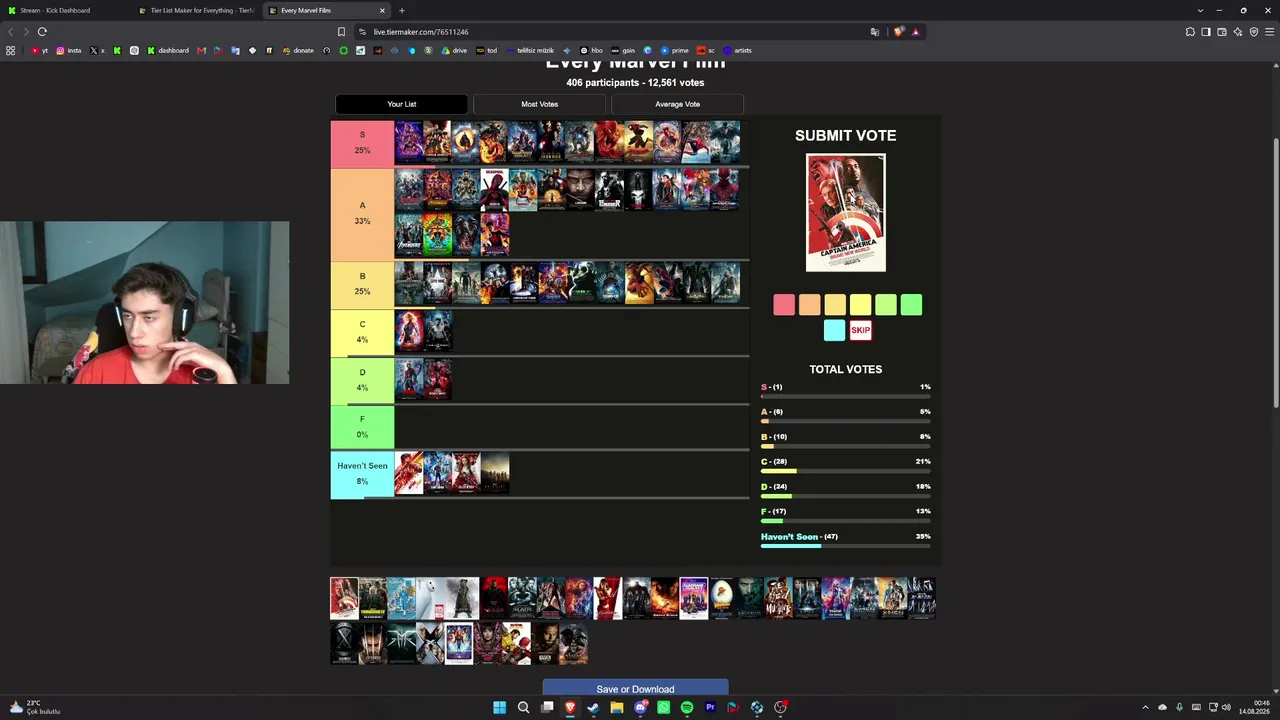Screen dimensions: 1280x720
Task: Click the 'Save or Download' button
Action: pyautogui.click(x=635, y=689)
